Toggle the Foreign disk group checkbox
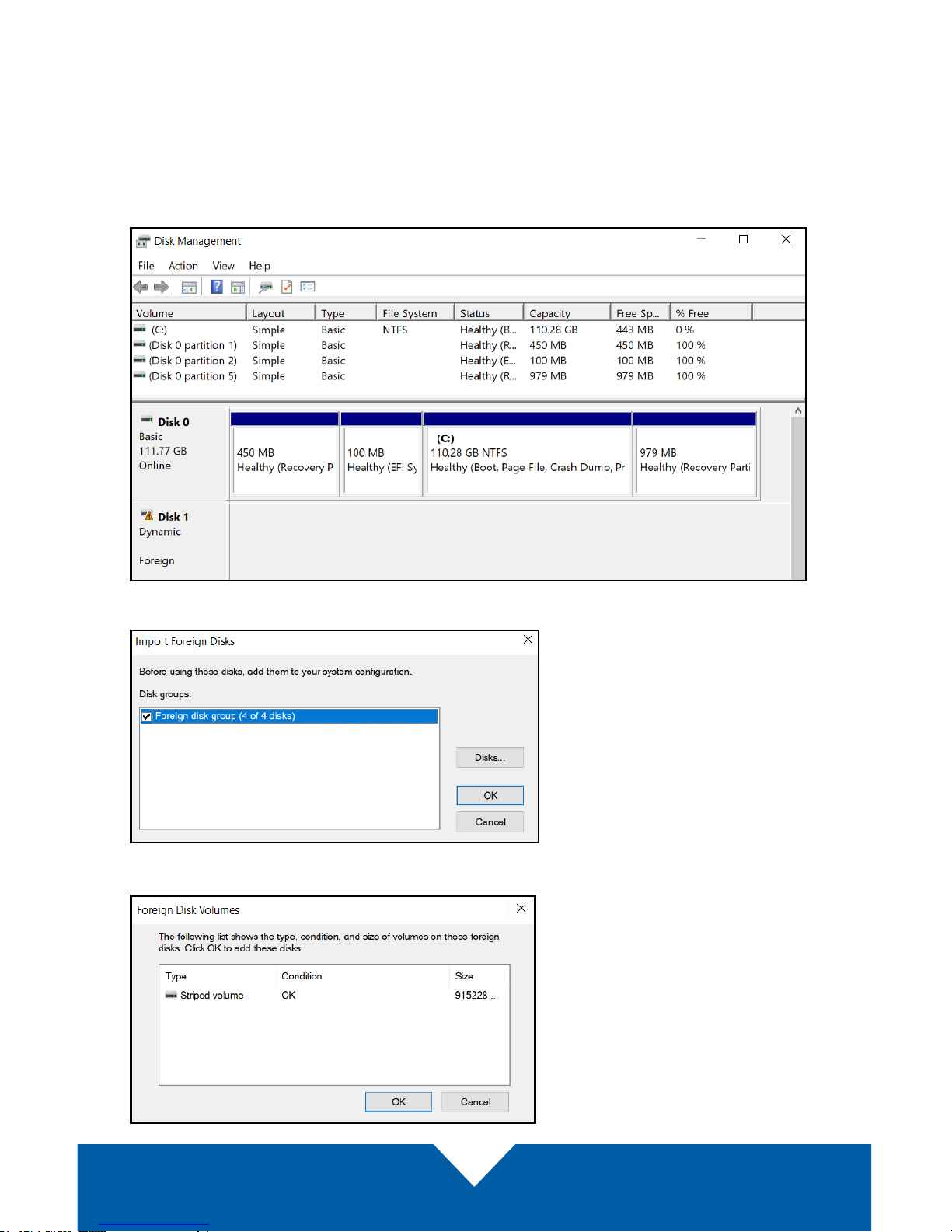 point(147,716)
